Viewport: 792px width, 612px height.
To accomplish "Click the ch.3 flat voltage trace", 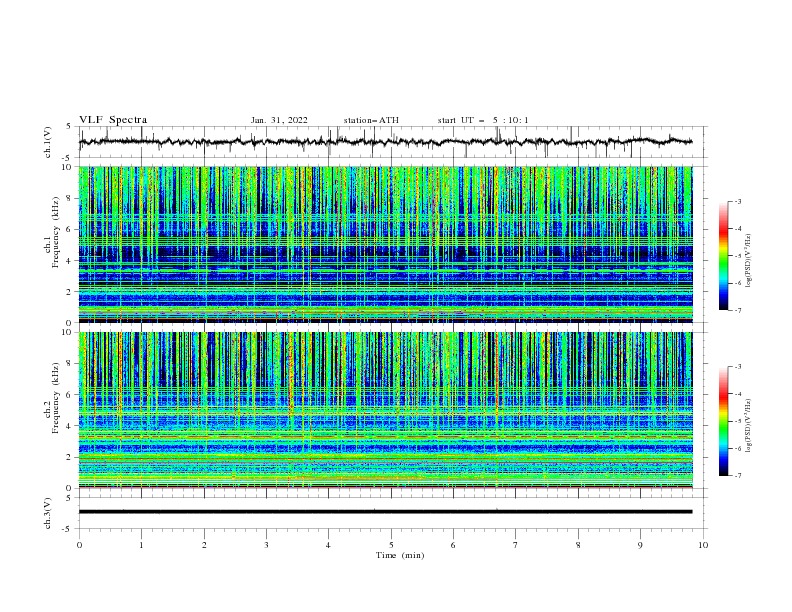I will [386, 512].
